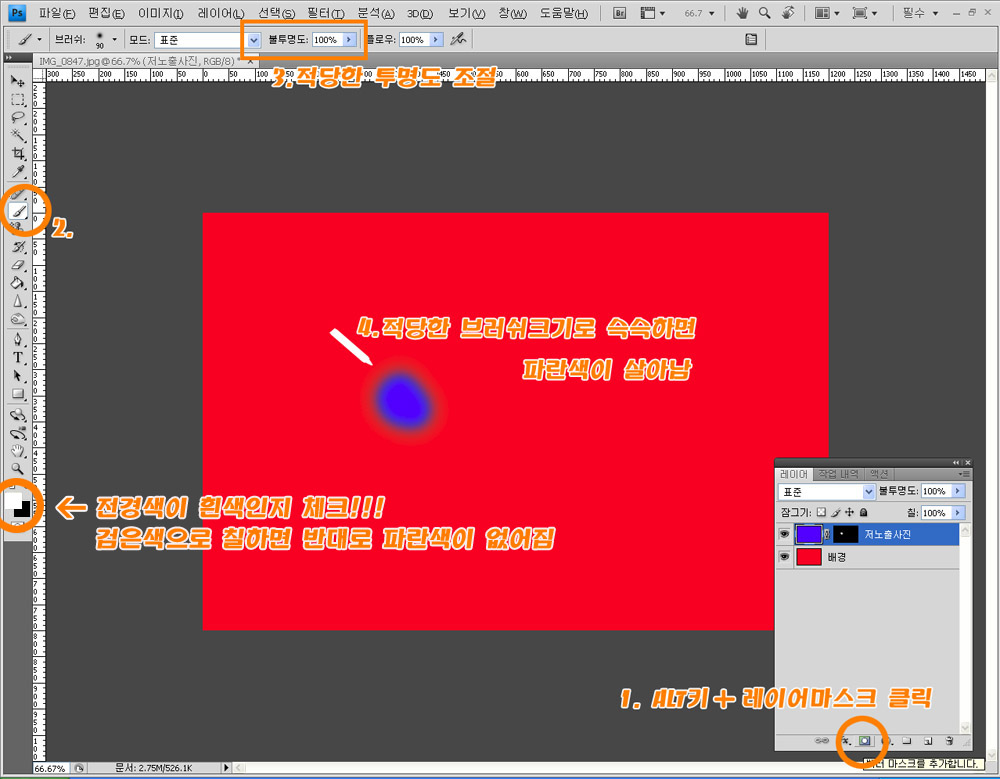
Task: Open the layer fill slider arrow
Action: (x=958, y=513)
